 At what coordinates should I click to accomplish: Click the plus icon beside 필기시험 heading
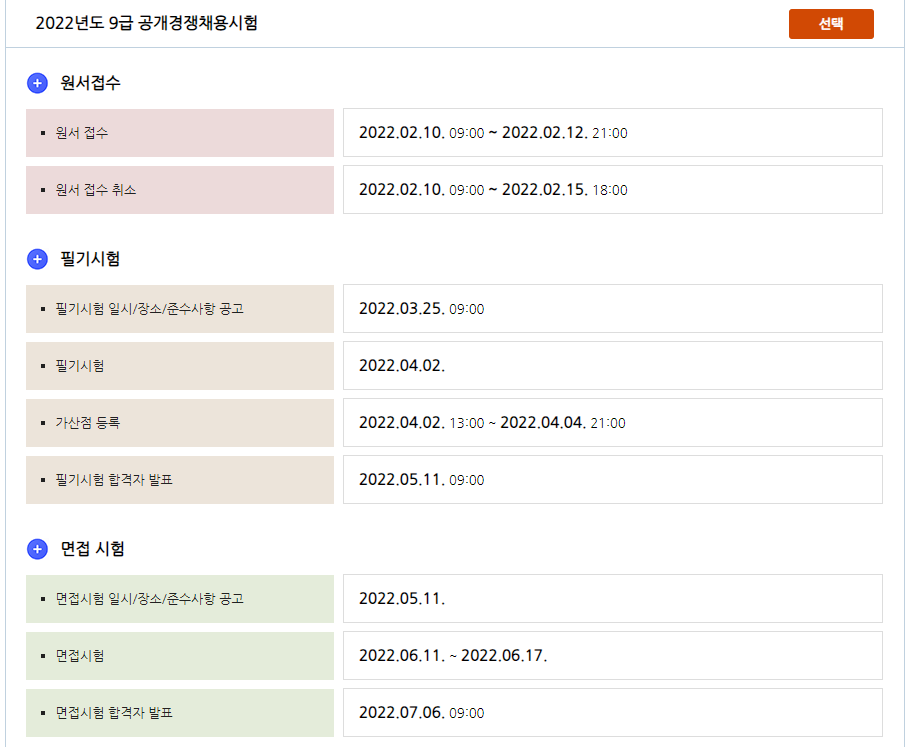(38, 259)
